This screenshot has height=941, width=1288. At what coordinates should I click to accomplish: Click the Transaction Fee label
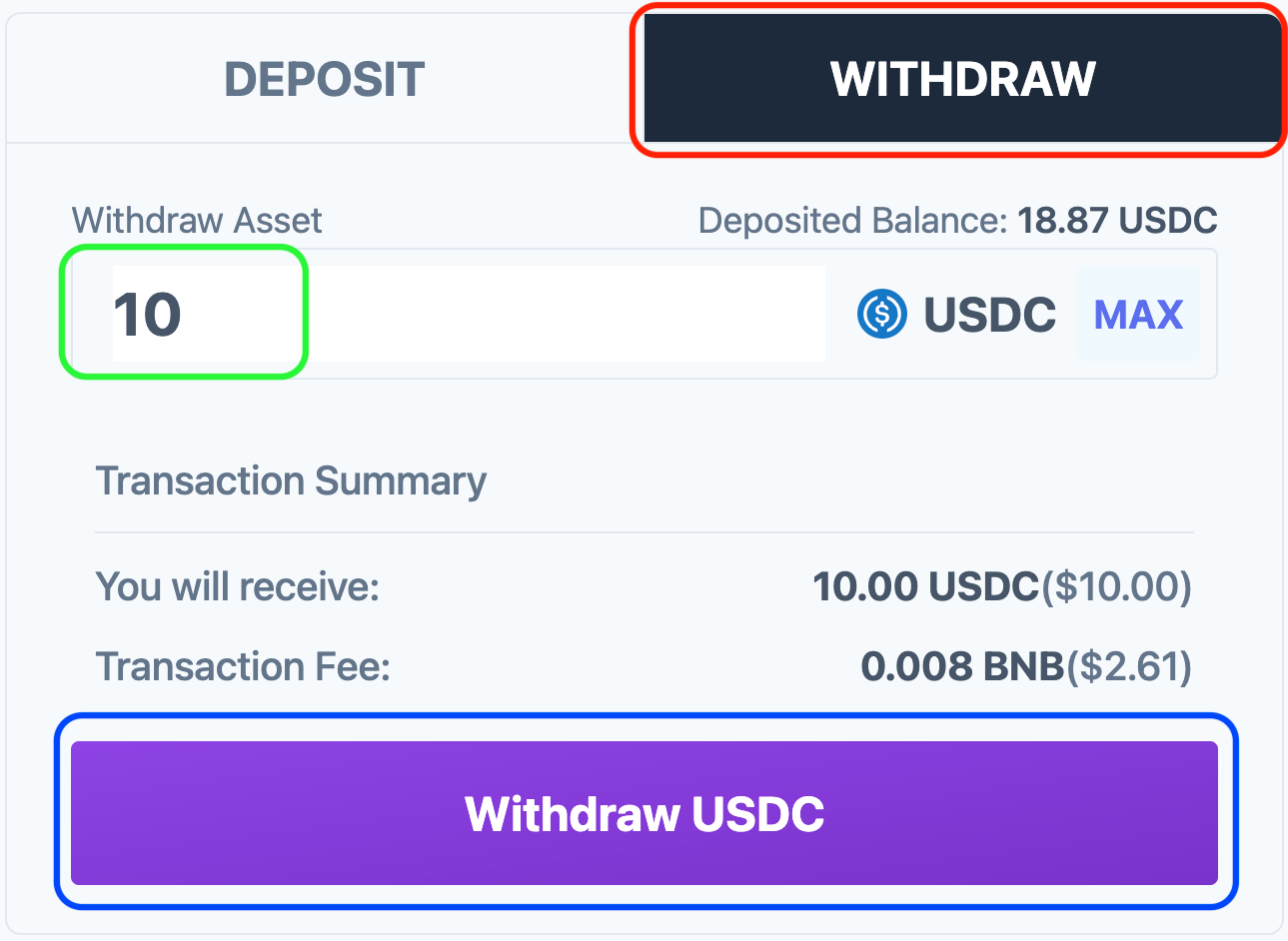(243, 666)
